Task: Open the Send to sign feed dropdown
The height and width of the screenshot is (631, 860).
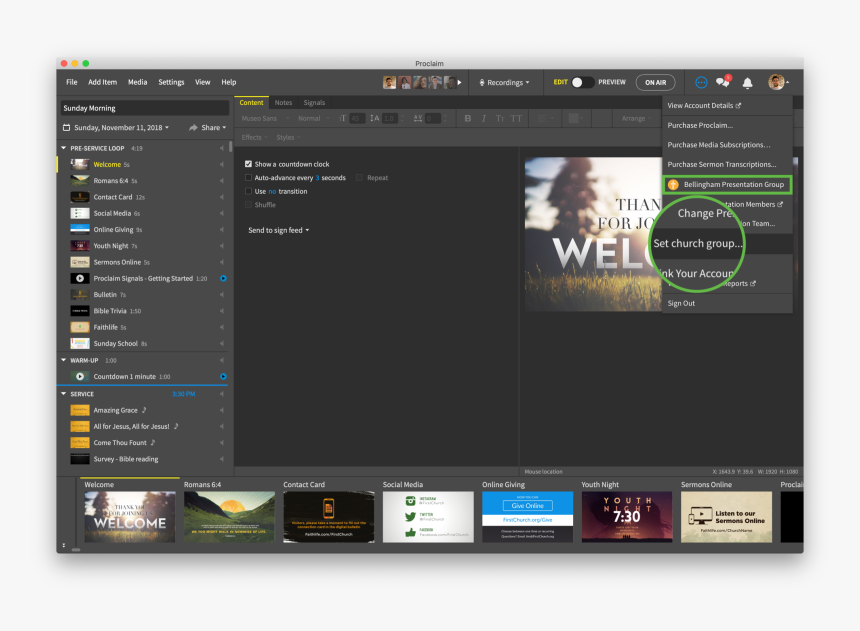Action: (279, 230)
